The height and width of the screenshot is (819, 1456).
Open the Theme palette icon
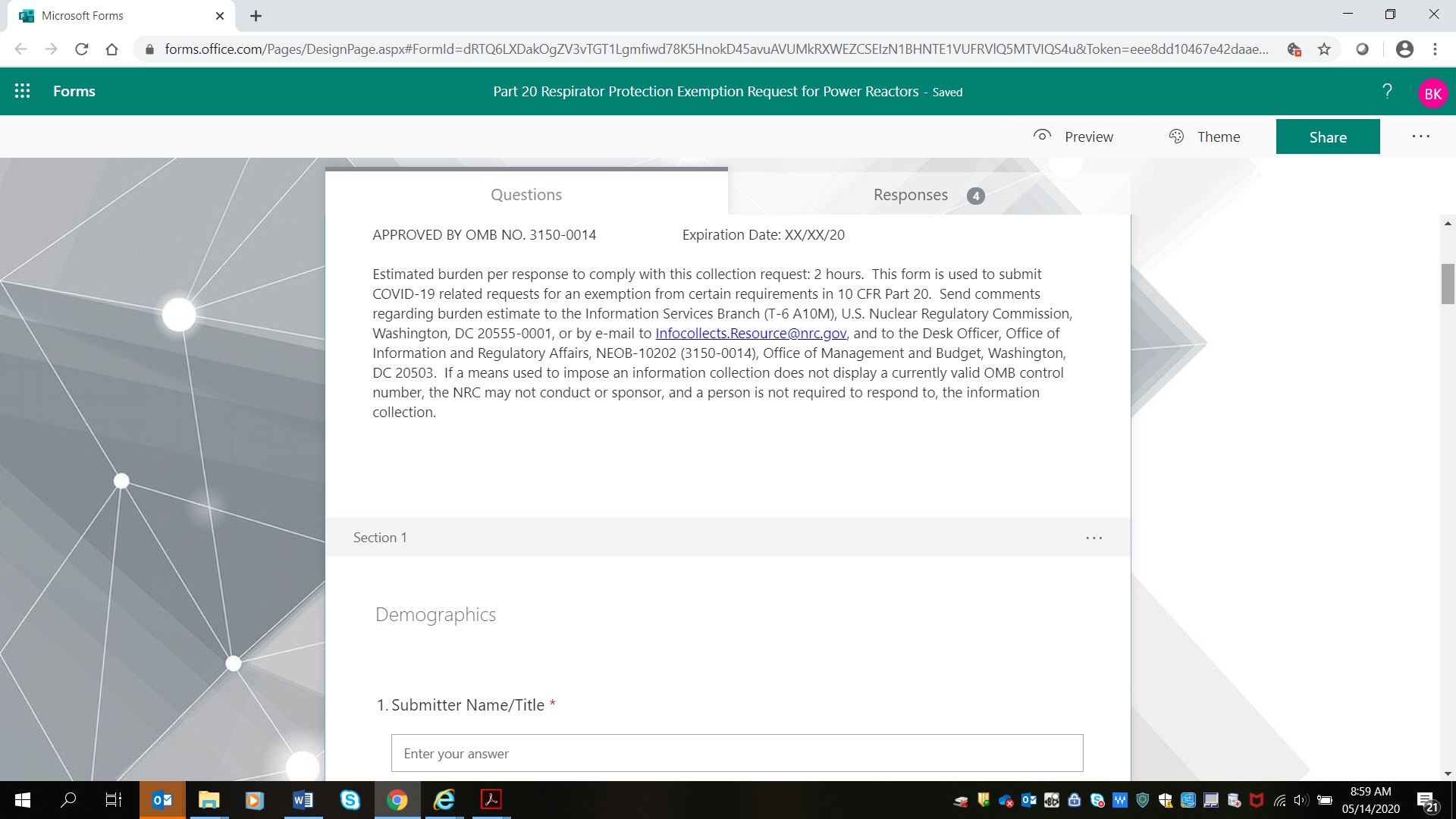pos(1176,136)
